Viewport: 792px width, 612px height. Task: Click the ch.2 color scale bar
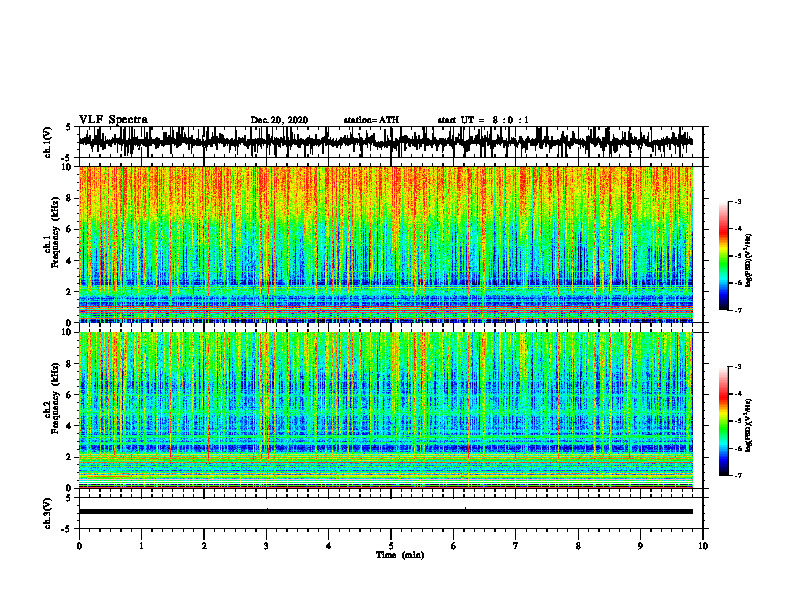click(724, 421)
